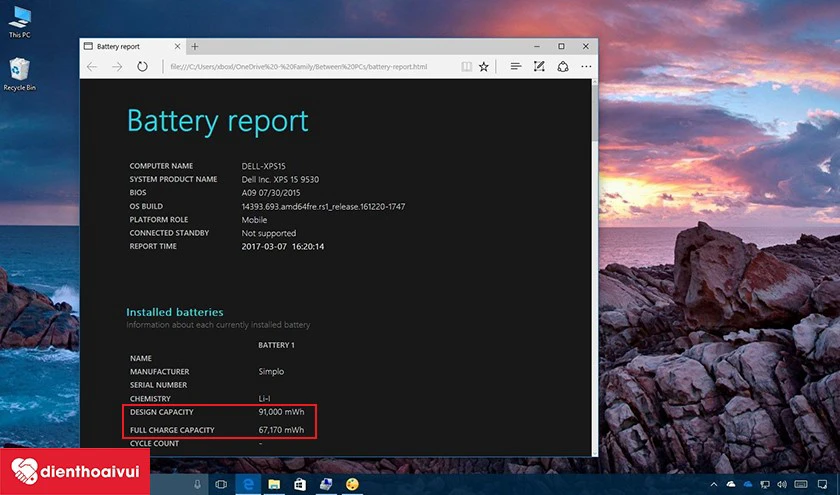Maximize the Edge window
840x495 pixels.
[x=561, y=47]
